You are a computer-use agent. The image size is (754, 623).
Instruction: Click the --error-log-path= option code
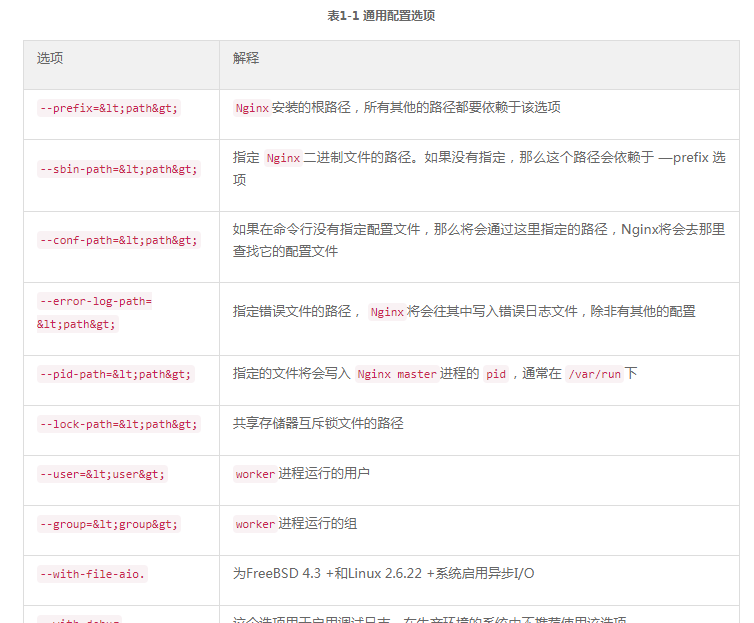coord(95,301)
